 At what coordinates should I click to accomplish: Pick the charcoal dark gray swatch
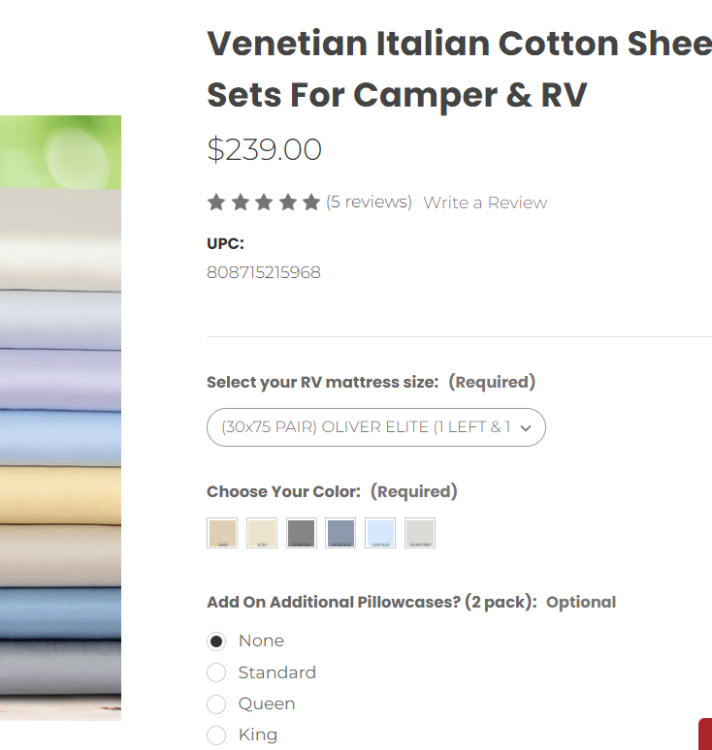301,533
